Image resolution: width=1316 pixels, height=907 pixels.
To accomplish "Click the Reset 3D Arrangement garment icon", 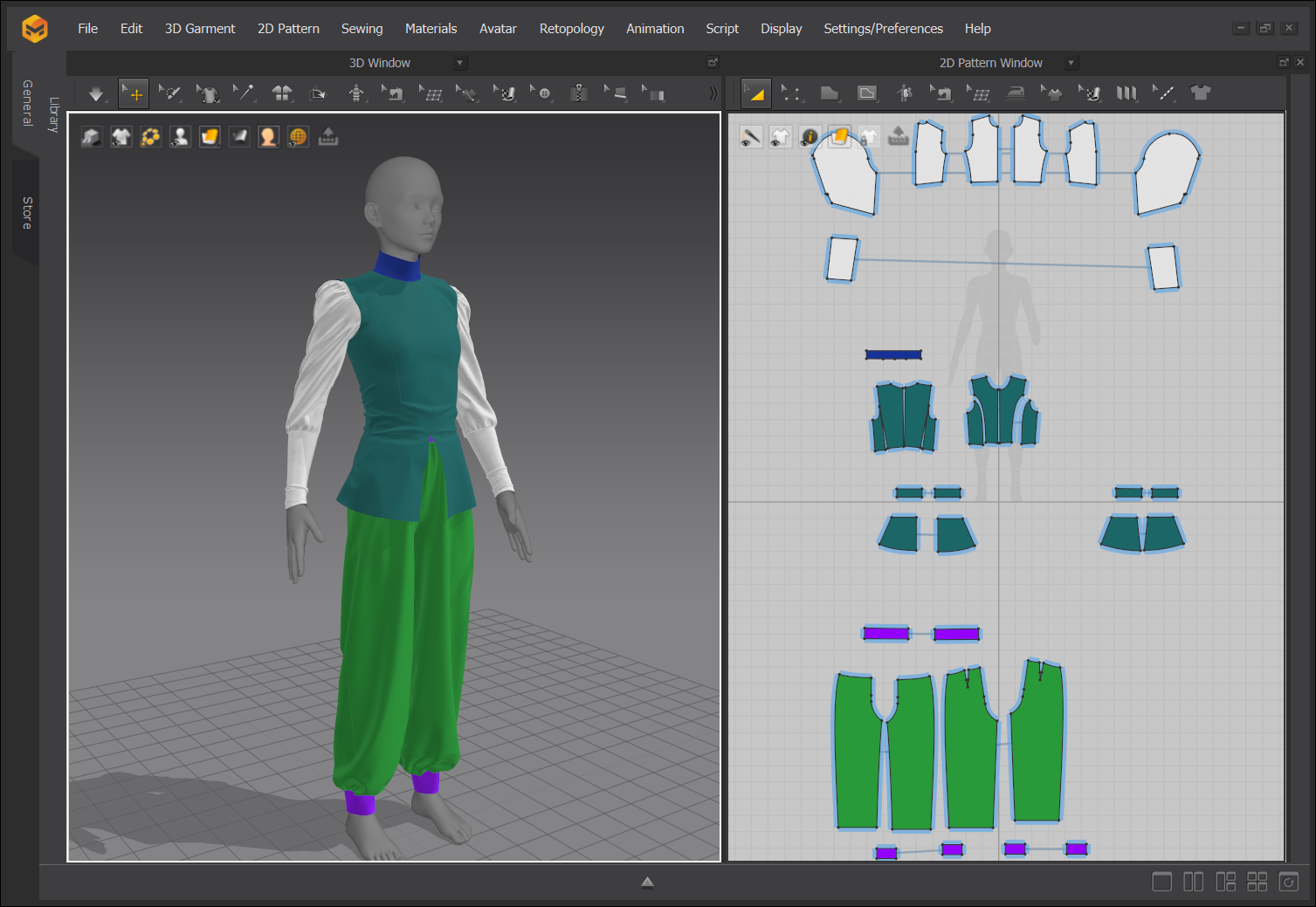I will pos(281,93).
